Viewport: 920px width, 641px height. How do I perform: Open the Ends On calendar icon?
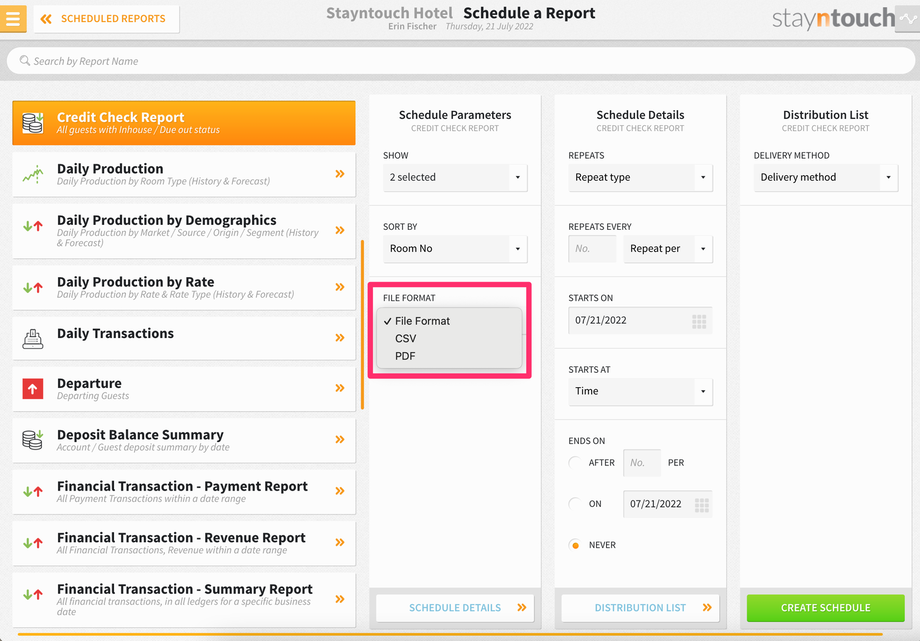[x=702, y=505]
